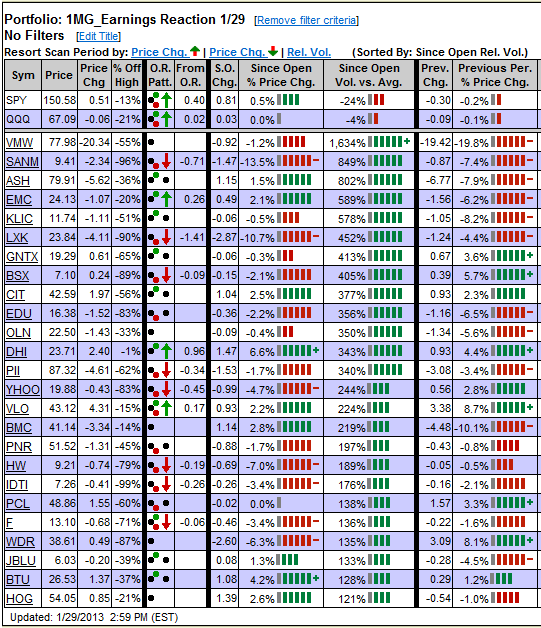Image resolution: width=541 pixels, height=628 pixels.
Task: Click YHOO red down arrow pattern icon
Action: pos(166,389)
